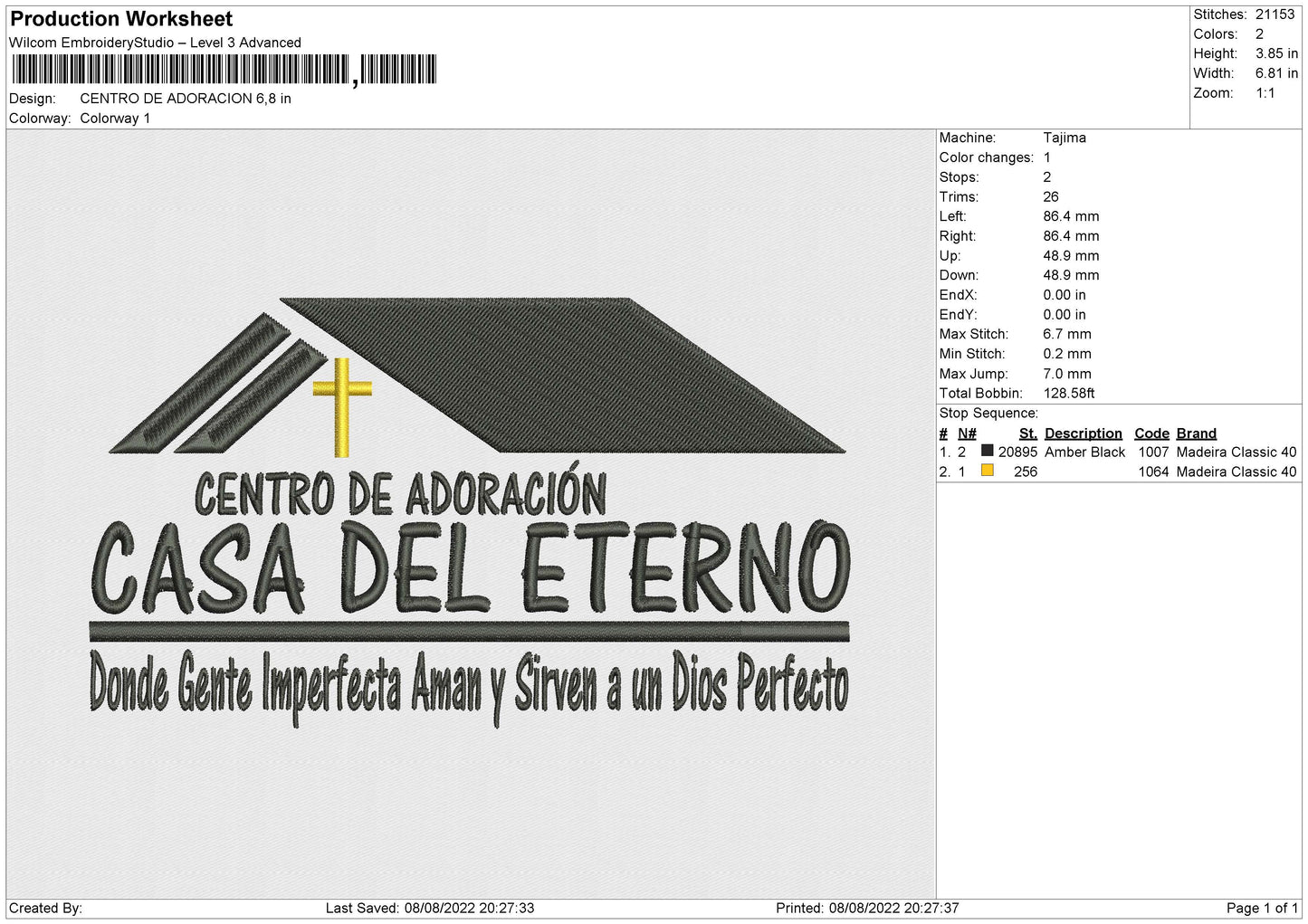Click the Min Stitch value 0.2 mm
The image size is (1308, 924).
[x=1067, y=354]
